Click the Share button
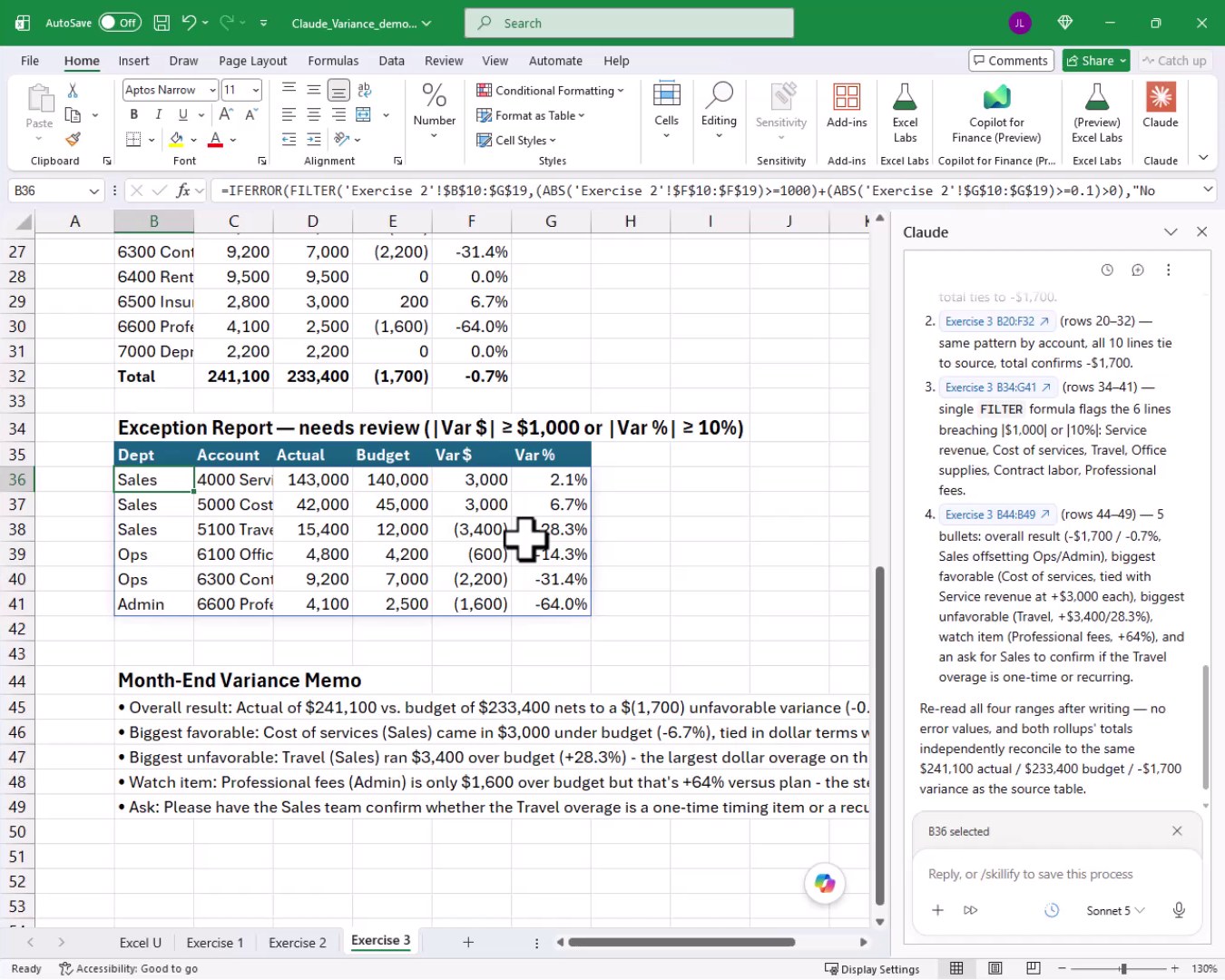This screenshot has height=980, width=1225. (1096, 61)
